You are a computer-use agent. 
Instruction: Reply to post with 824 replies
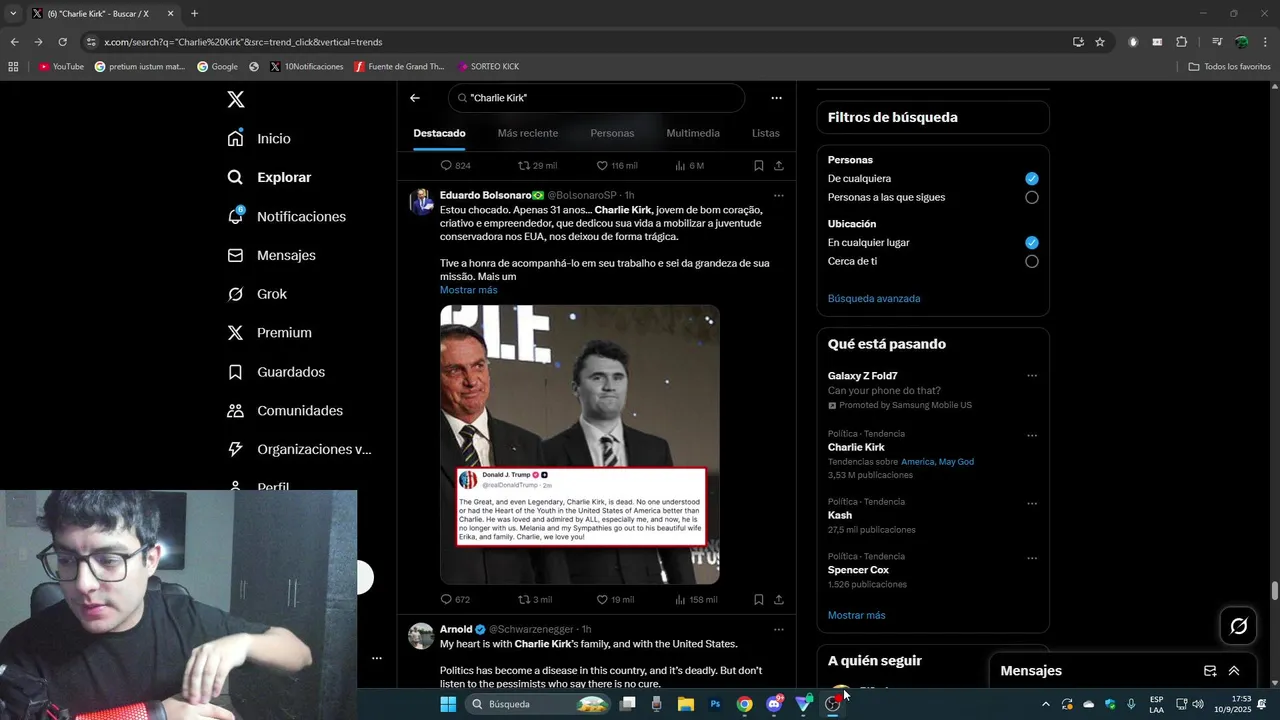pyautogui.click(x=455, y=166)
